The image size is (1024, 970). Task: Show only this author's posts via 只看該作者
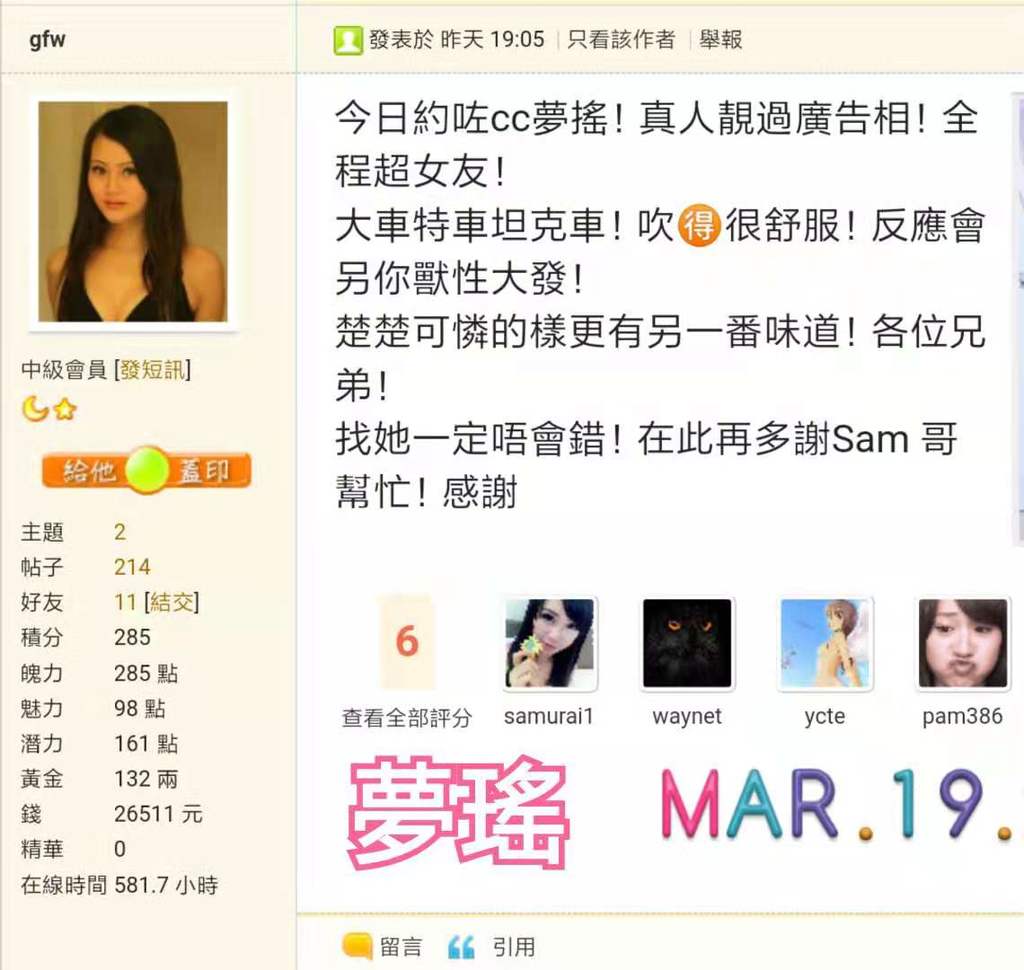[x=620, y=40]
